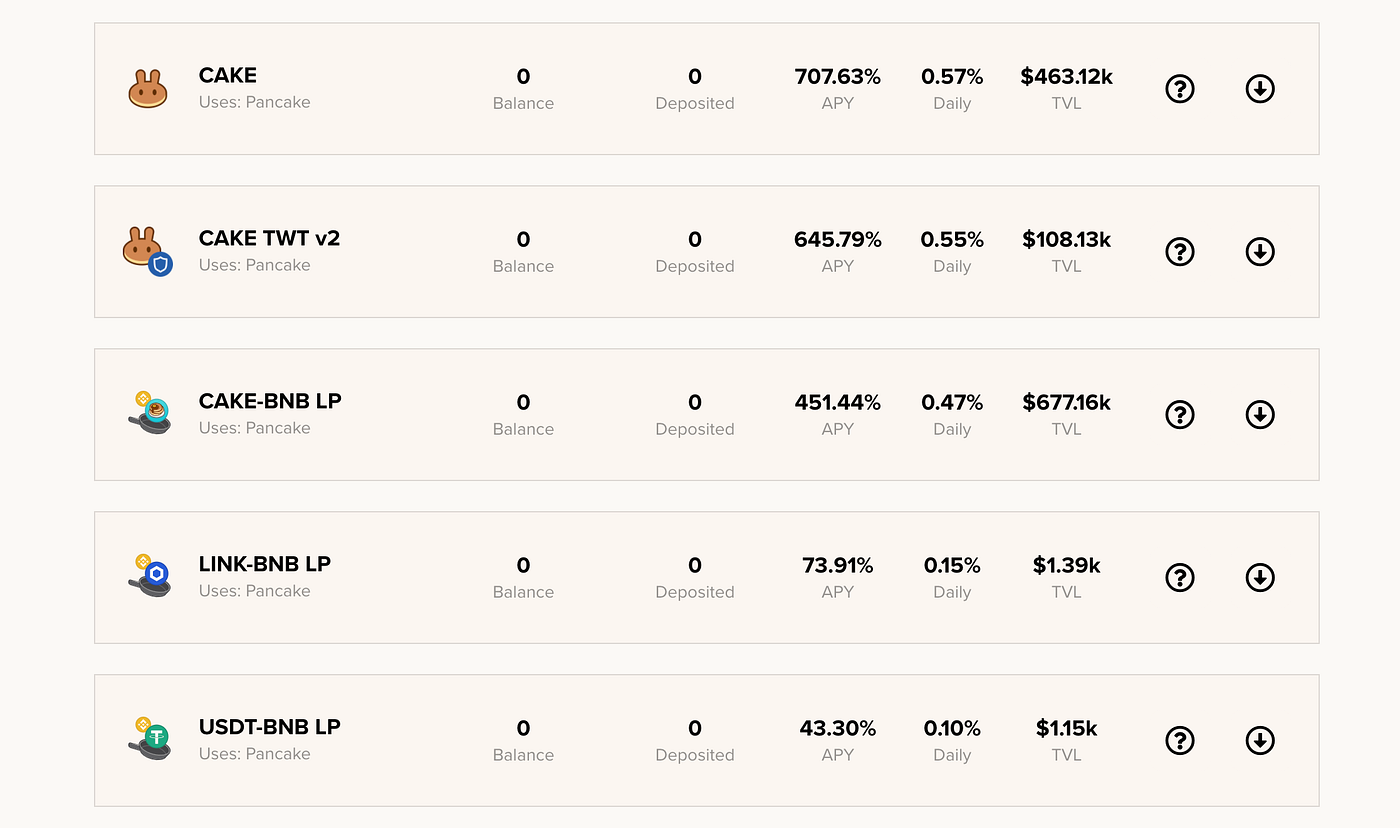
Task: Select the CAKE vault title
Action: pyautogui.click(x=228, y=76)
